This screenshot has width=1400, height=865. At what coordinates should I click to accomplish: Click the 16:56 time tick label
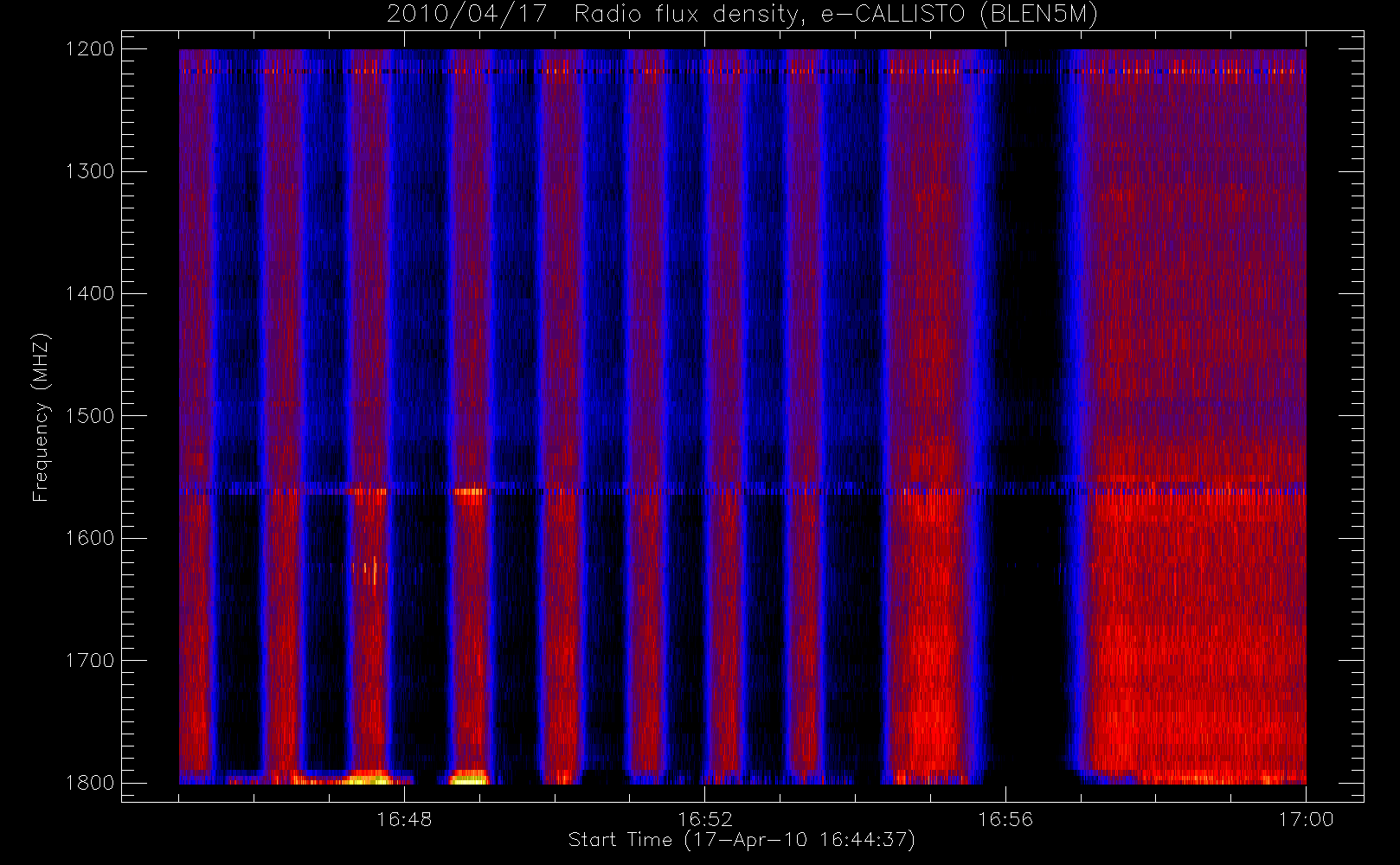point(1005,819)
